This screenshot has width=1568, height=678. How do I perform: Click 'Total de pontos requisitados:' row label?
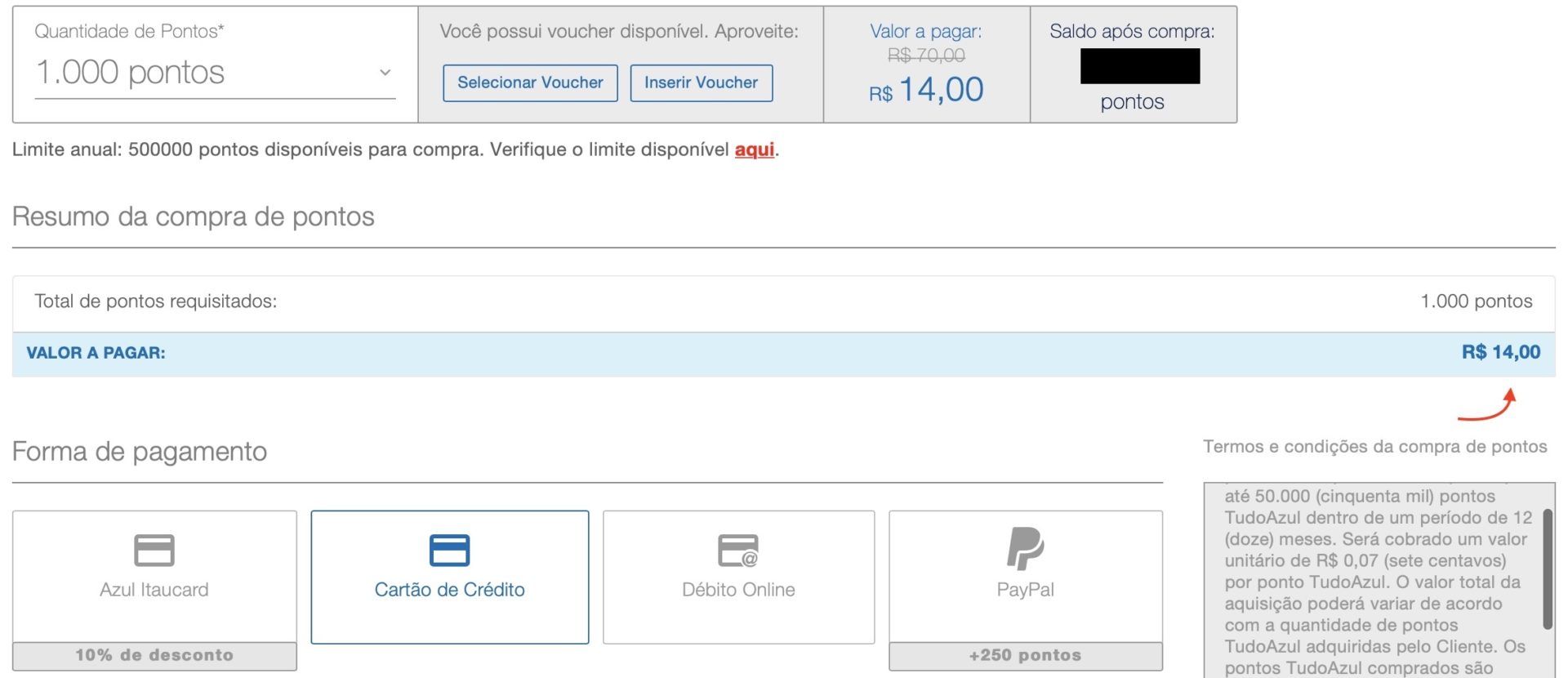156,301
